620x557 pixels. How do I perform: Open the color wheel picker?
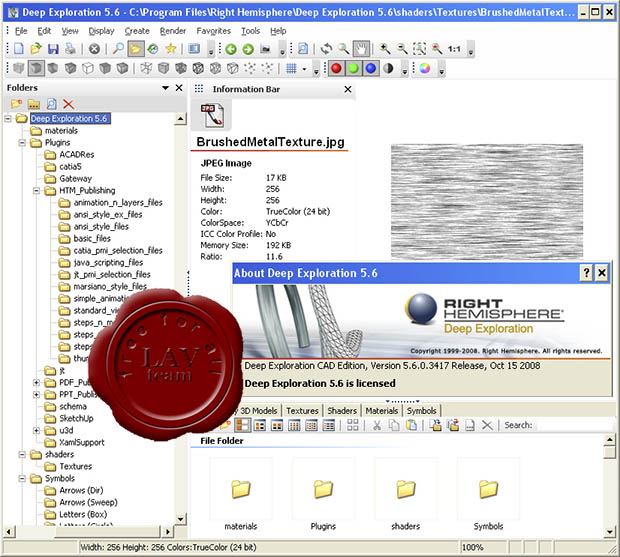(x=425, y=68)
